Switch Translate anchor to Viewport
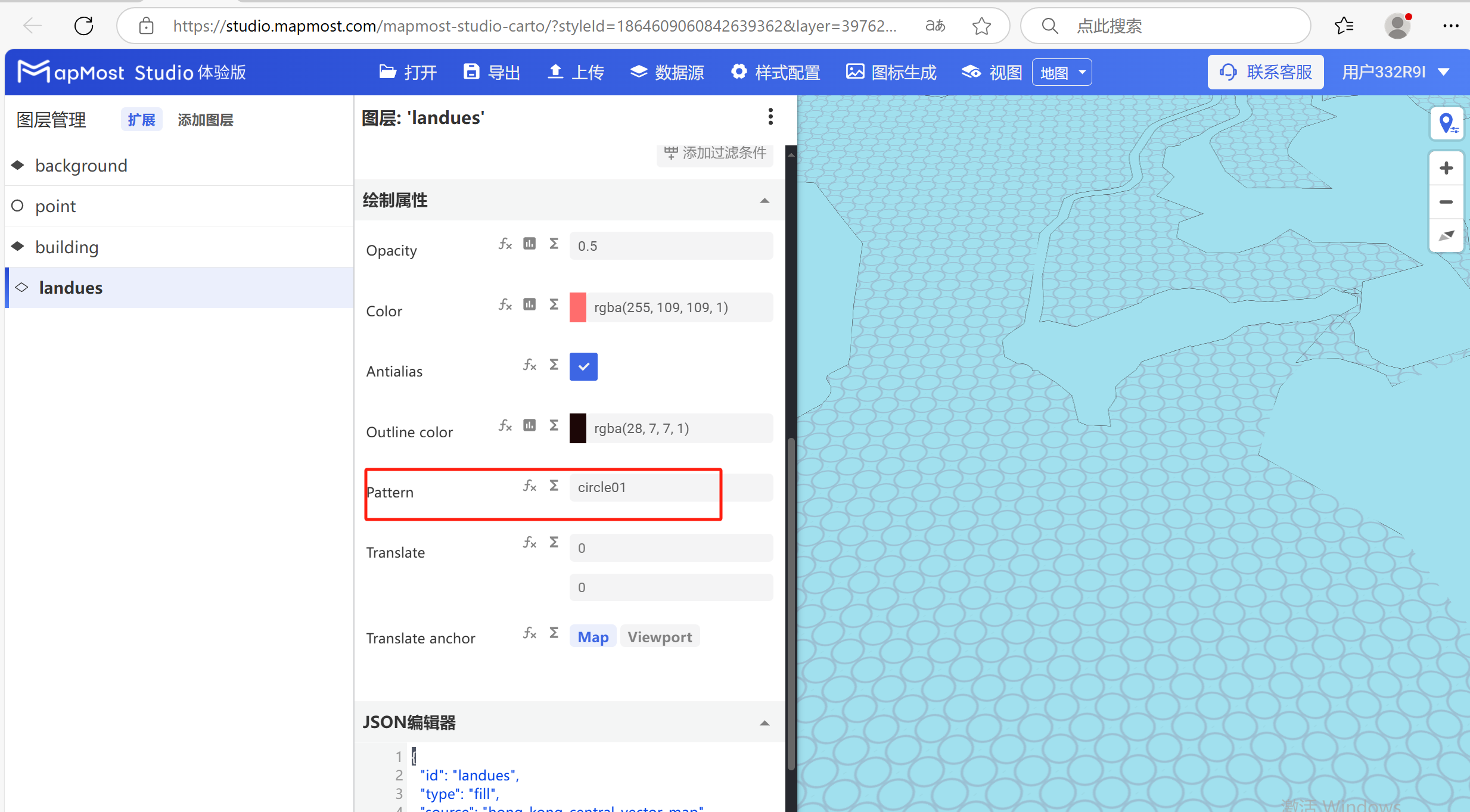The image size is (1470, 812). pyautogui.click(x=660, y=636)
